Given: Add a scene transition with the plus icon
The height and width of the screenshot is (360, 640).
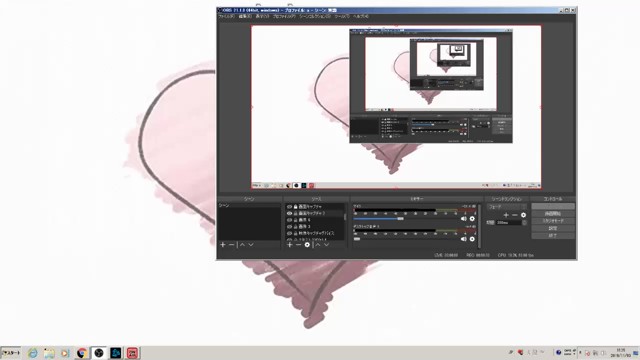Looking at the screenshot, I should click(x=506, y=215).
